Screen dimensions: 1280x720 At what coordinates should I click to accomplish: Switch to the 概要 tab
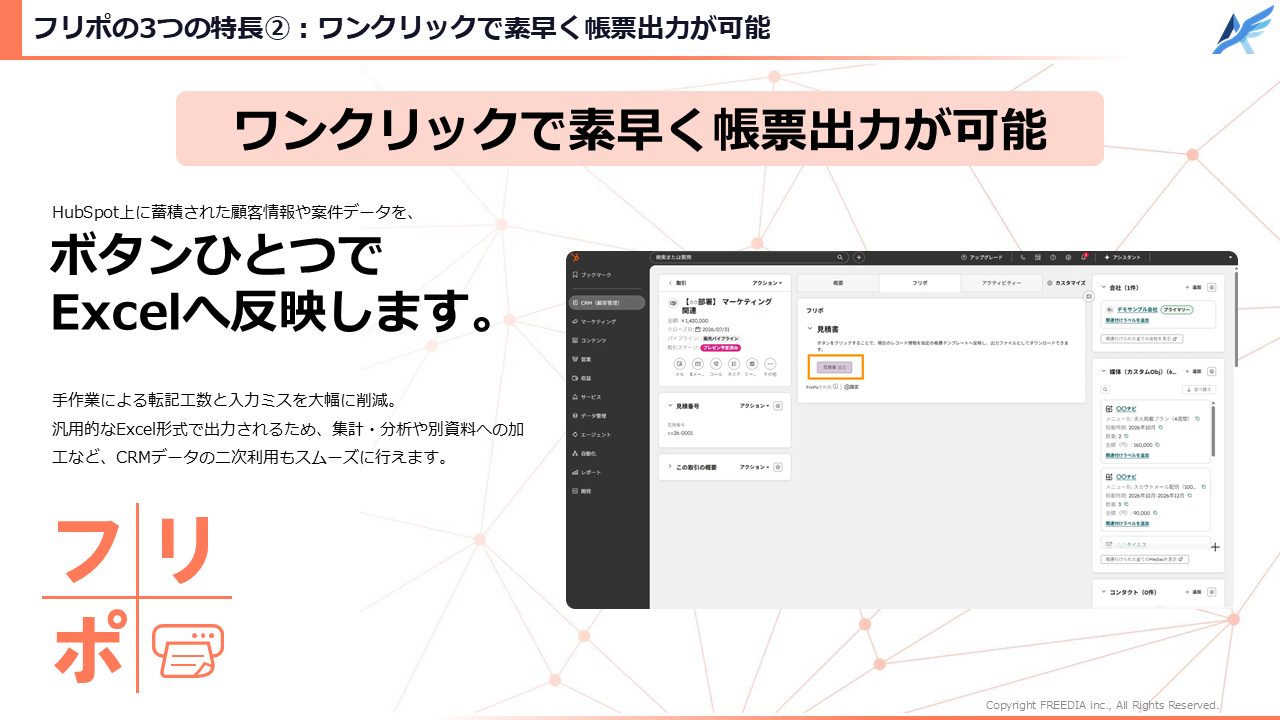coord(838,283)
